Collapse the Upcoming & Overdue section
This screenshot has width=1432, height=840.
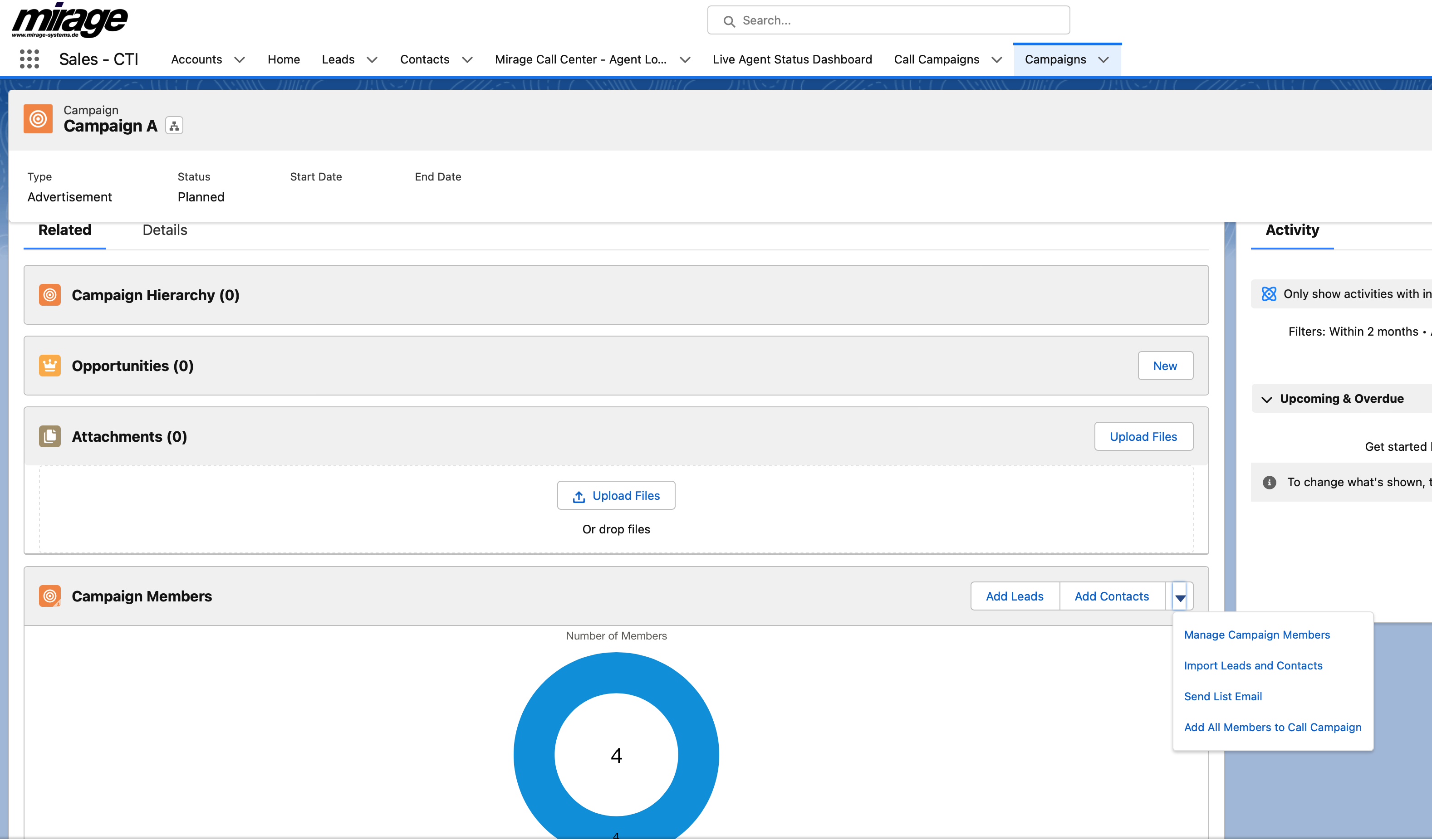pyautogui.click(x=1266, y=399)
